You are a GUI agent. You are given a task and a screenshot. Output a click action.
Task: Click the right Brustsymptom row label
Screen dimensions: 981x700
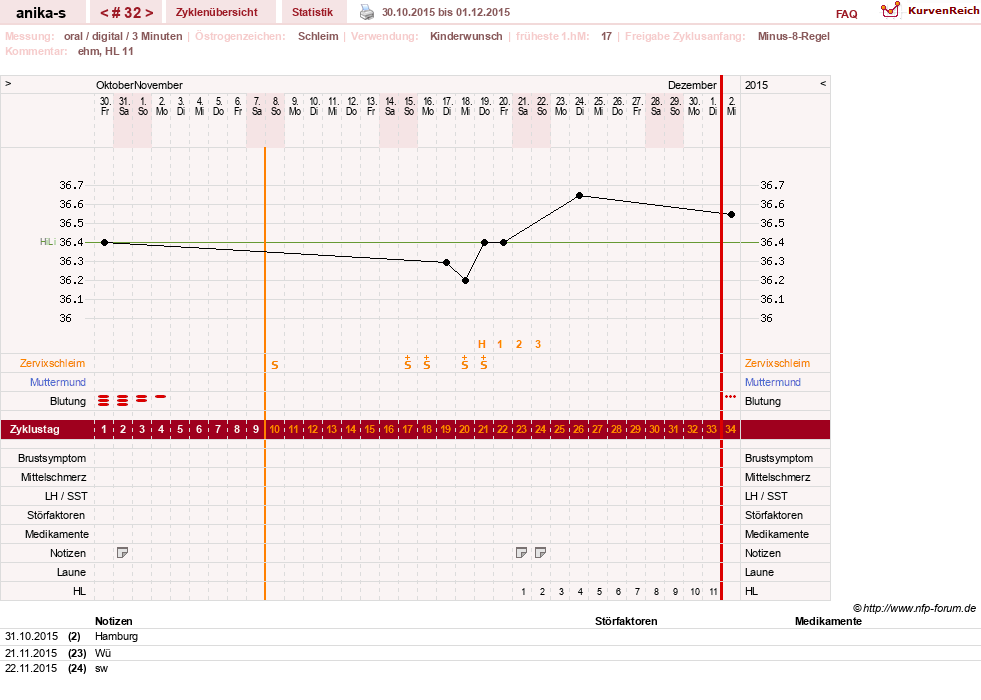(779, 459)
